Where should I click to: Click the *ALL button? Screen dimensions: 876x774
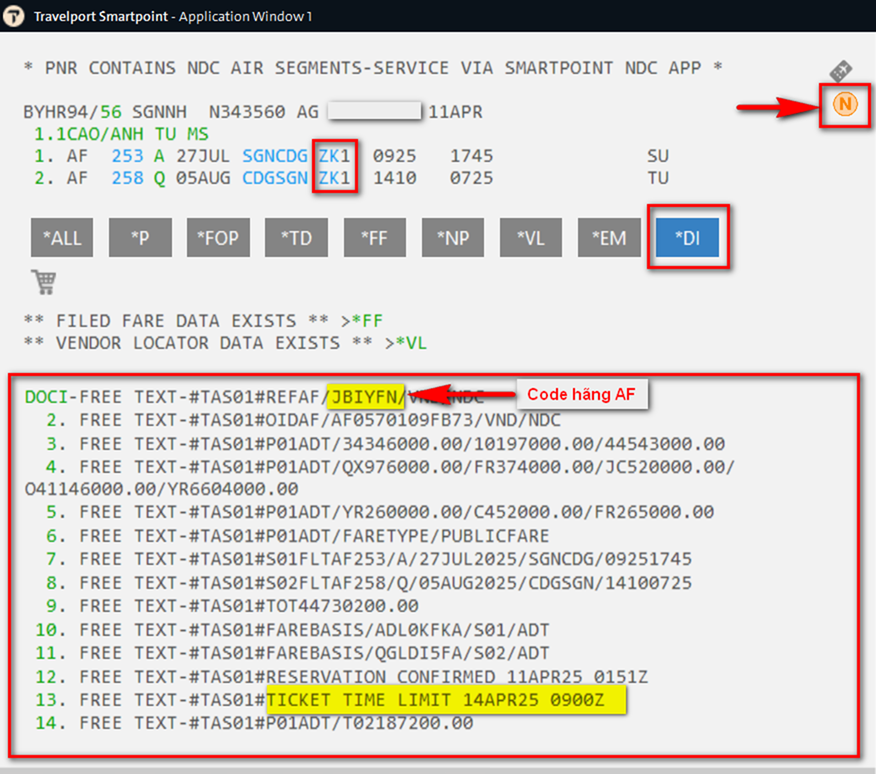tap(62, 238)
